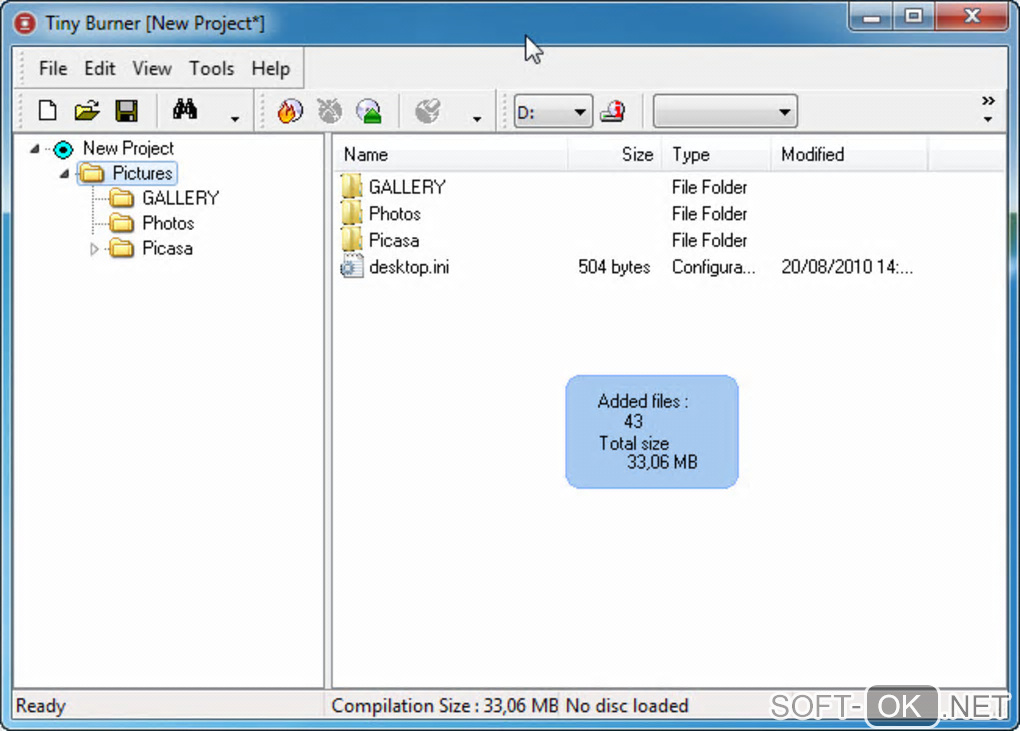The image size is (1020, 731).
Task: Click the Picasa folder icon in file list
Action: 351,240
